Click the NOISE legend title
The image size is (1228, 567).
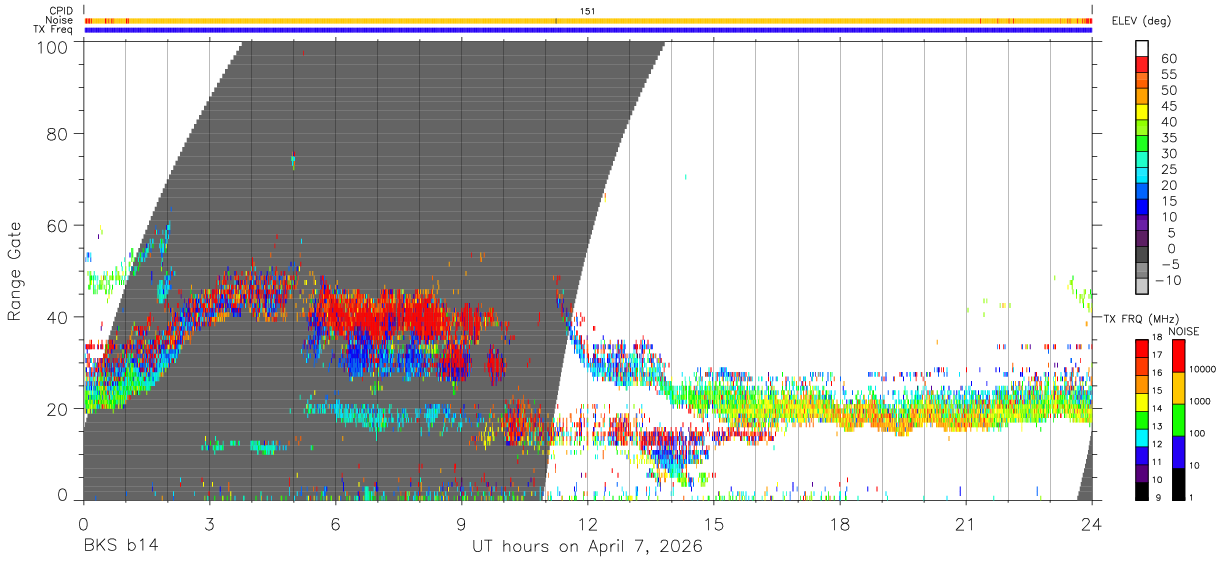1184,331
